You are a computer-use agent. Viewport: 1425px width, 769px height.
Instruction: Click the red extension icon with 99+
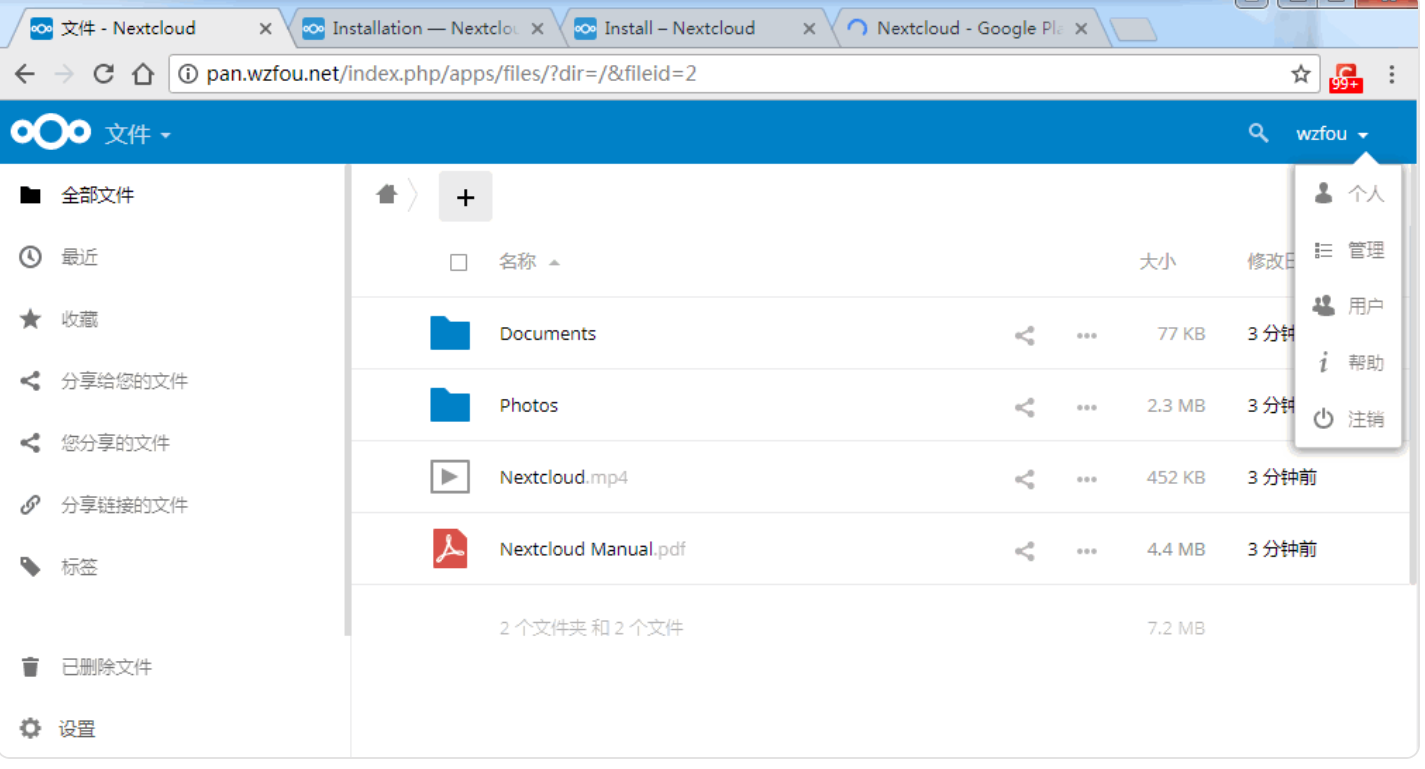click(x=1346, y=76)
